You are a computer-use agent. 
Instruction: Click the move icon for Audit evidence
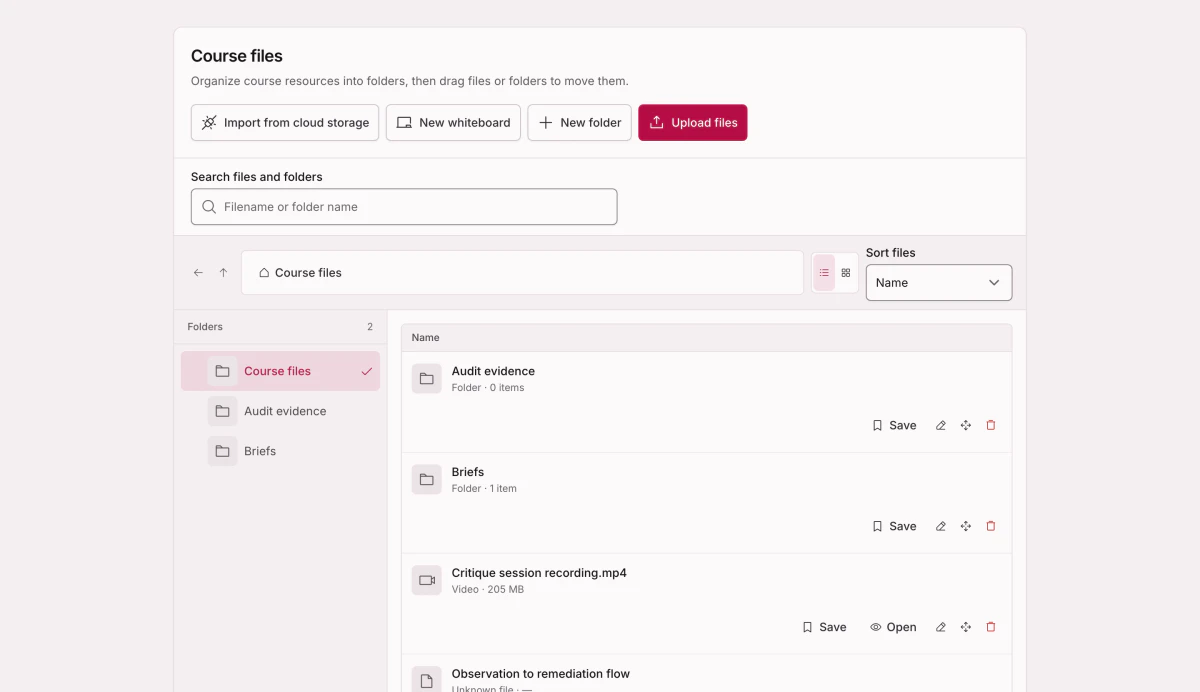click(x=966, y=425)
